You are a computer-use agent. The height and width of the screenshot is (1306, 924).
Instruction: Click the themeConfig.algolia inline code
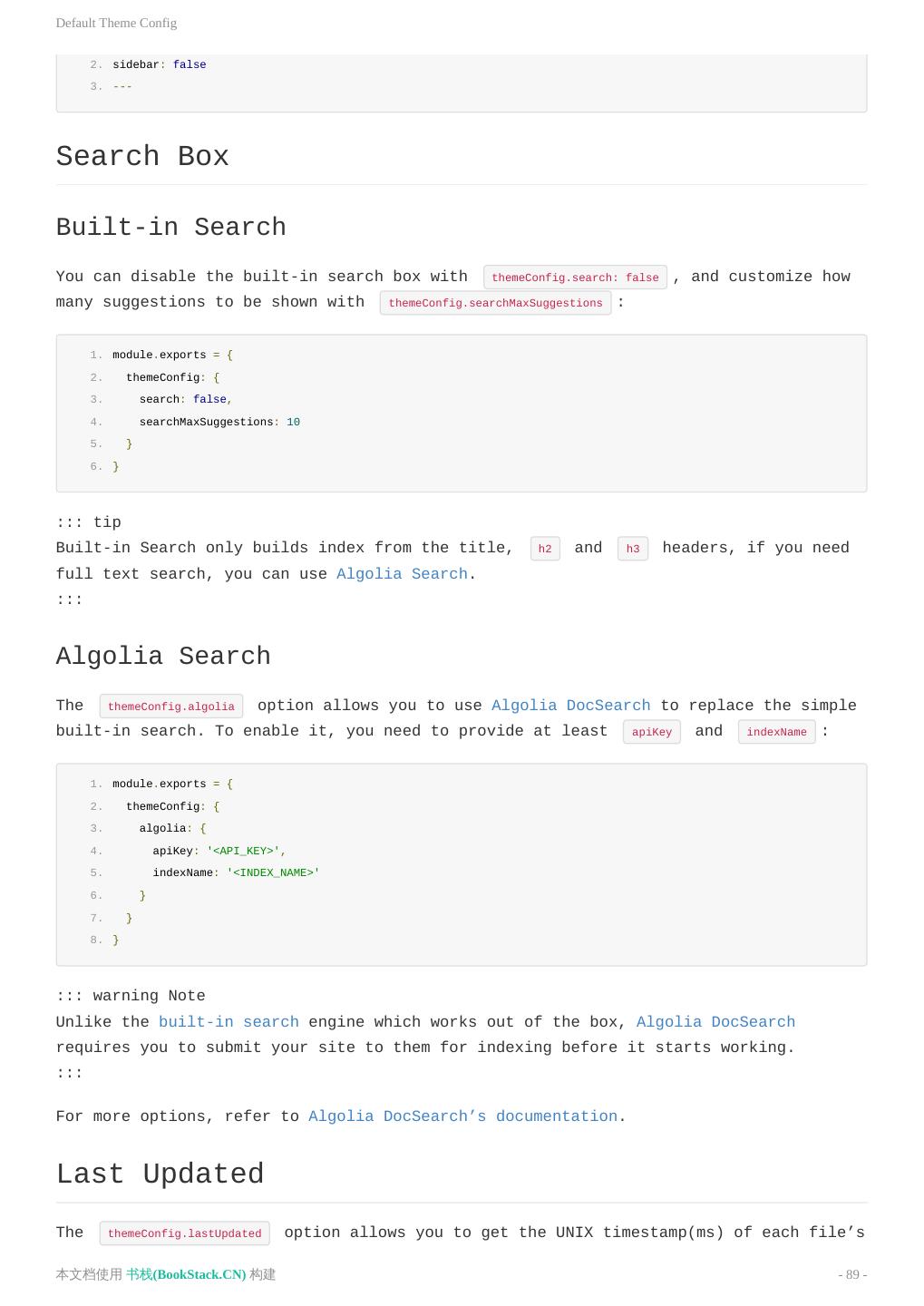(170, 707)
